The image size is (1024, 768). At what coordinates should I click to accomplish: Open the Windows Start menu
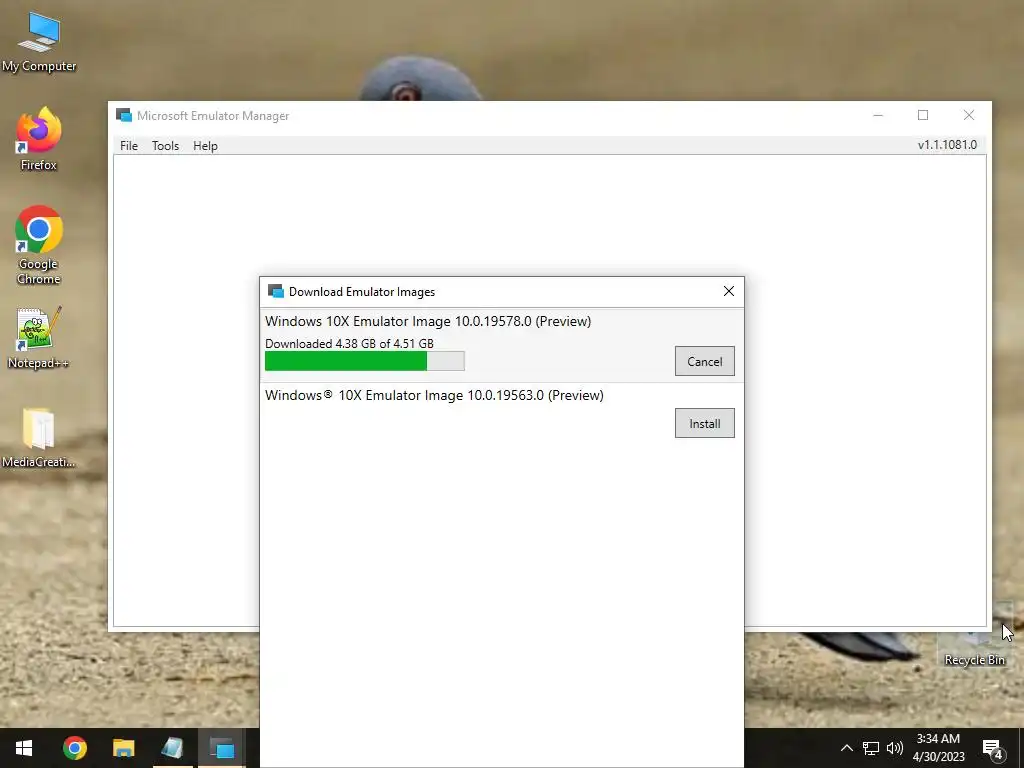coord(24,748)
